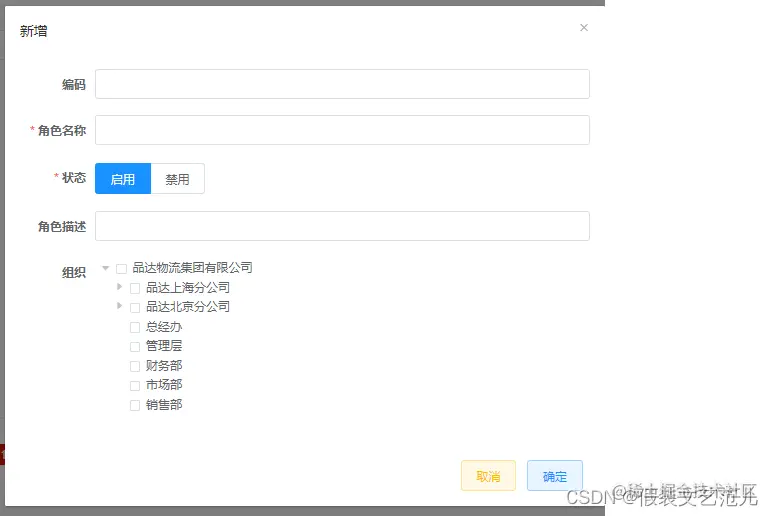This screenshot has height=516, width=773.
Task: Click the 销售部 tree label
Action: coord(164,404)
